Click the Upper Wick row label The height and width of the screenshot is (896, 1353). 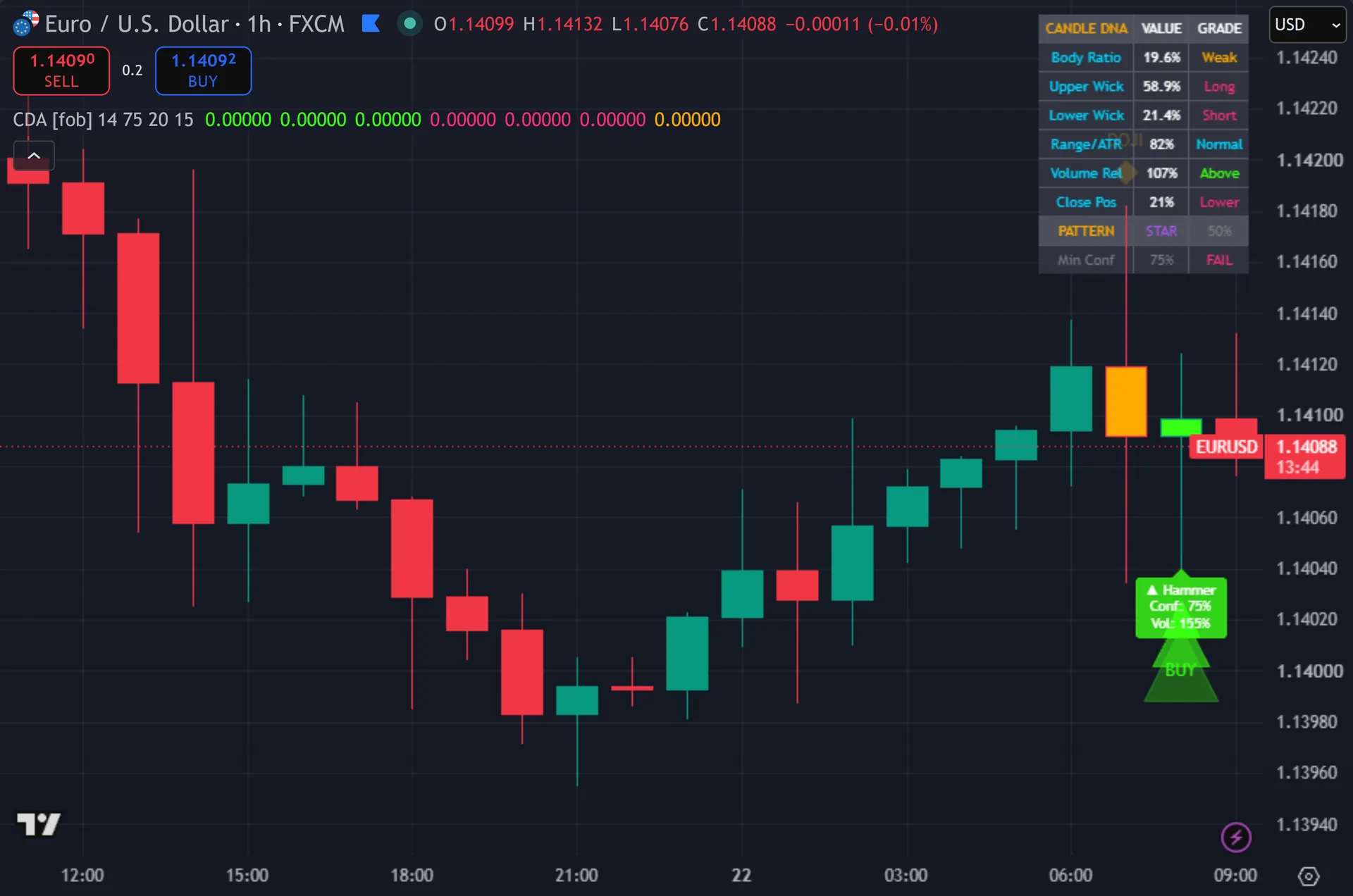click(x=1086, y=86)
